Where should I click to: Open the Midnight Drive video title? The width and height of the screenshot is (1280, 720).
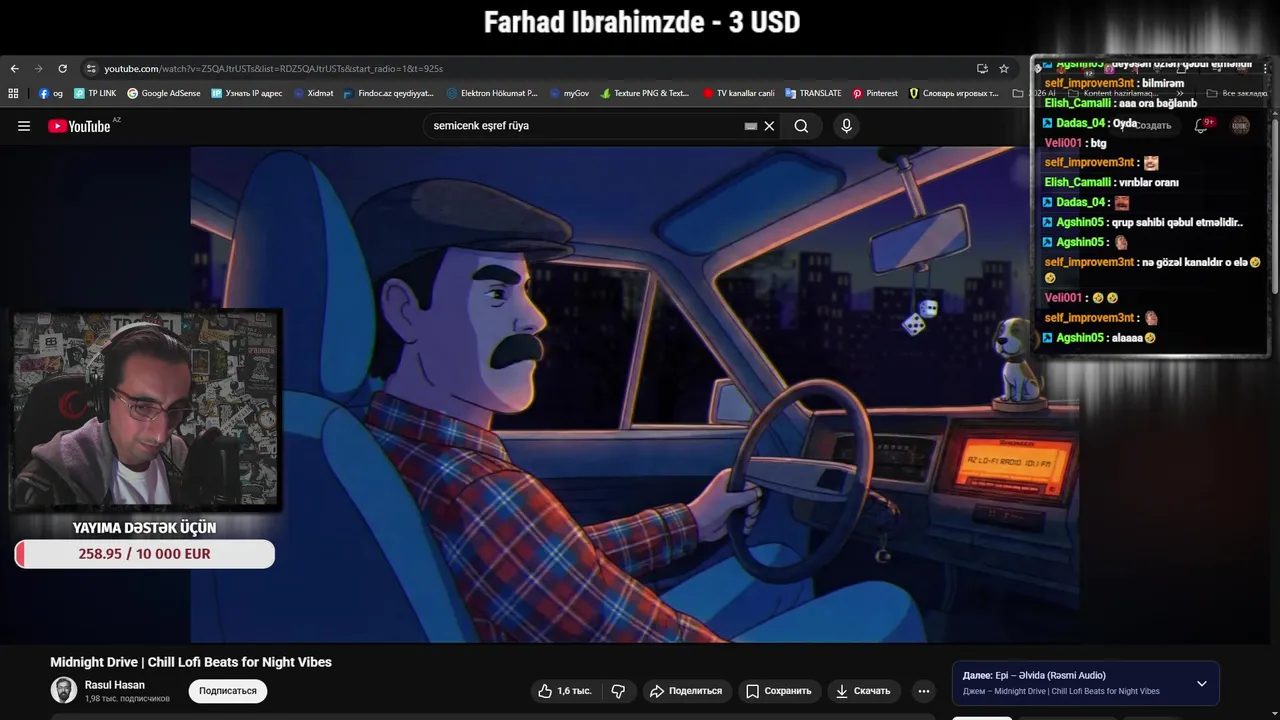[x=191, y=662]
